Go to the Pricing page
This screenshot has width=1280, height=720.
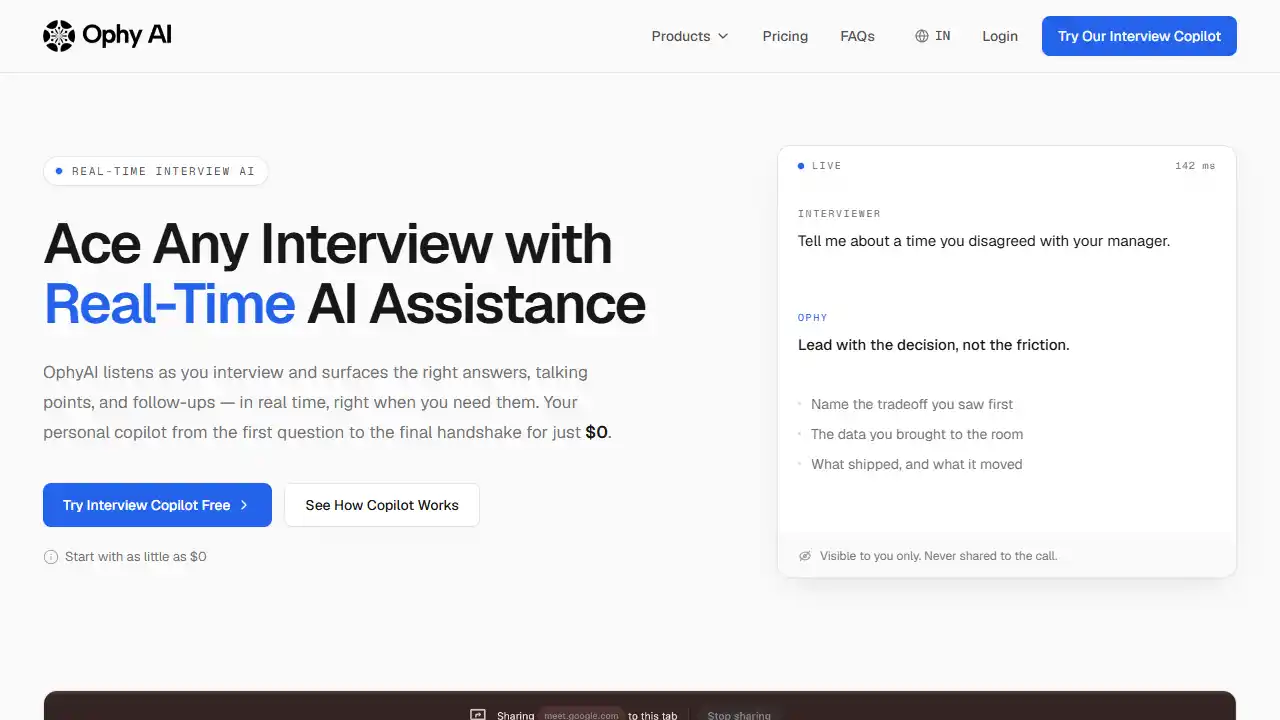pos(785,36)
